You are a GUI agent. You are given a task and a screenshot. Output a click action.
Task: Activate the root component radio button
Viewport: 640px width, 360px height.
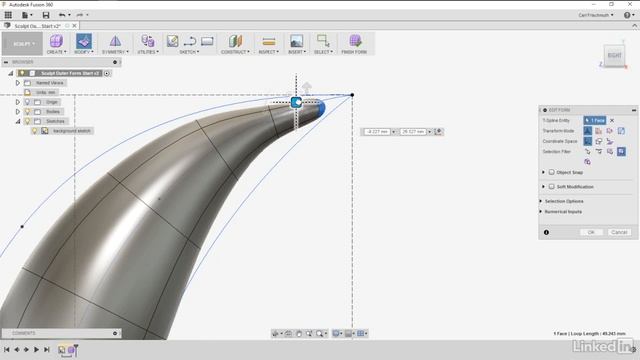point(107,73)
